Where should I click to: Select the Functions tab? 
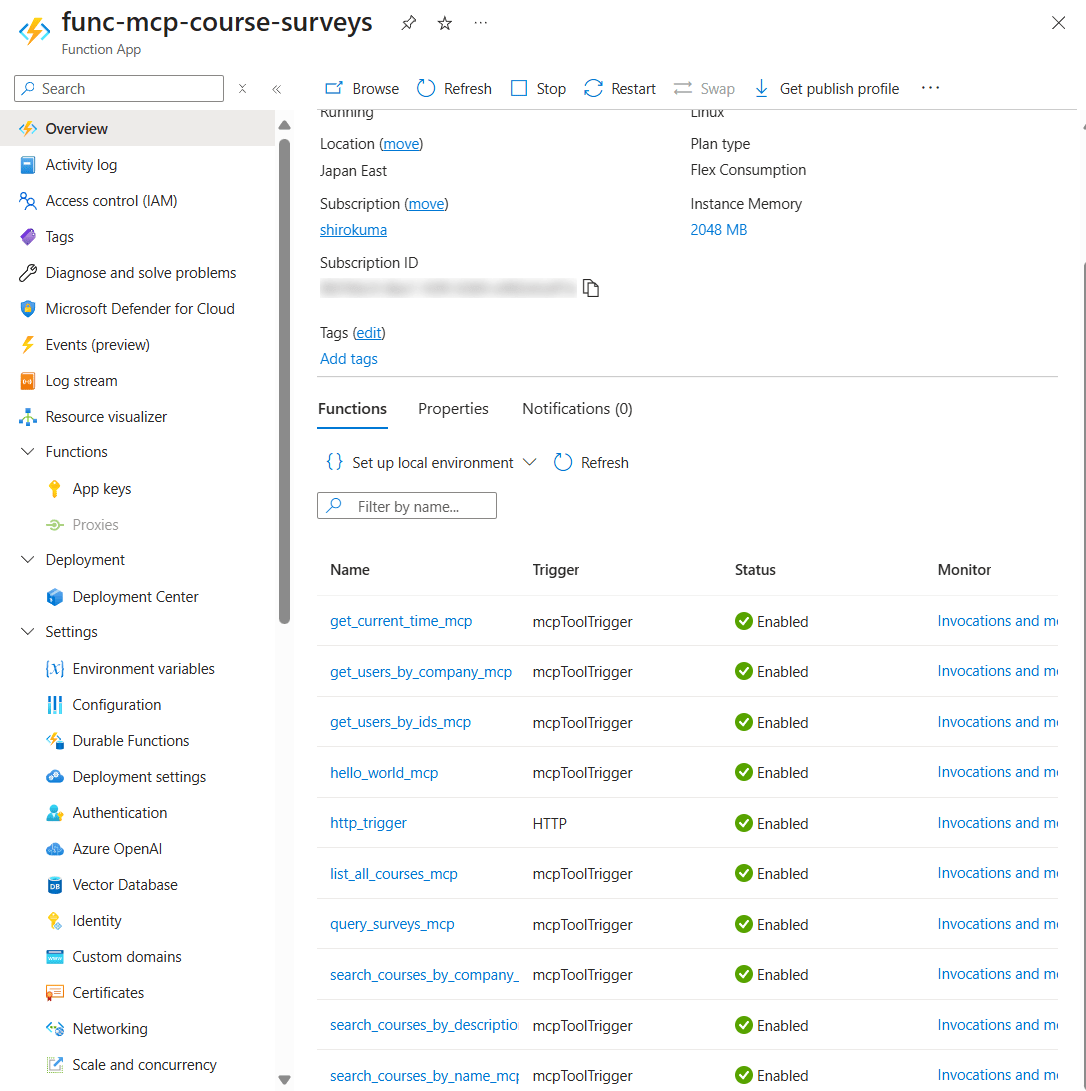point(352,409)
